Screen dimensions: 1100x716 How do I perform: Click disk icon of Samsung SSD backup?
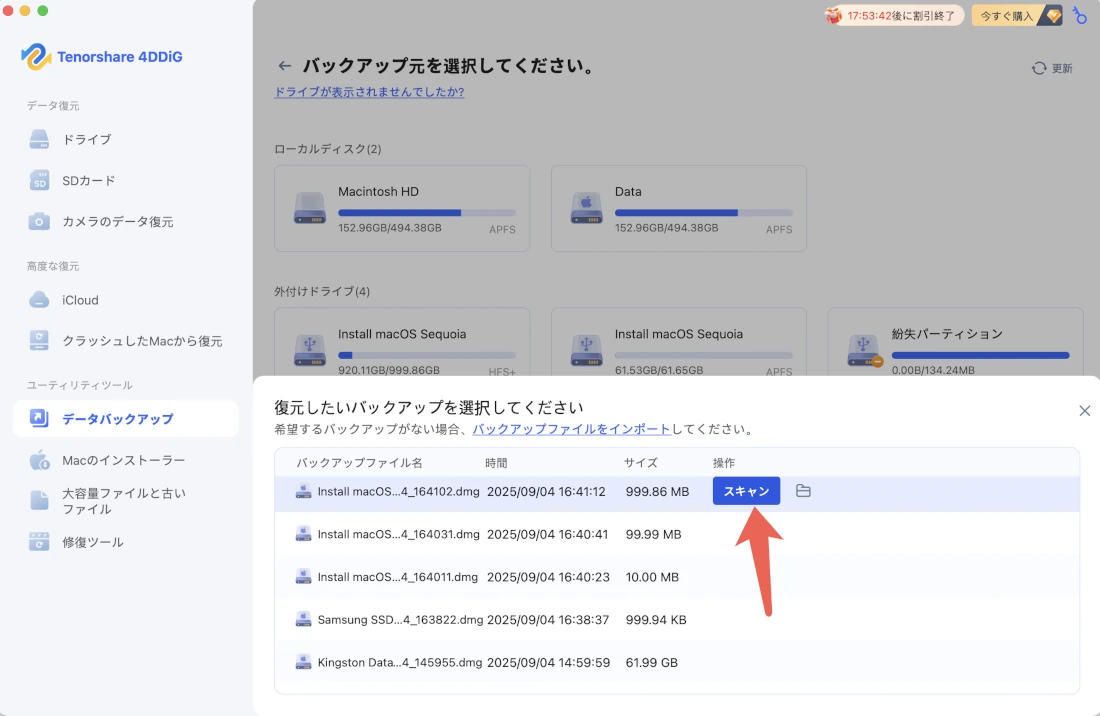303,619
